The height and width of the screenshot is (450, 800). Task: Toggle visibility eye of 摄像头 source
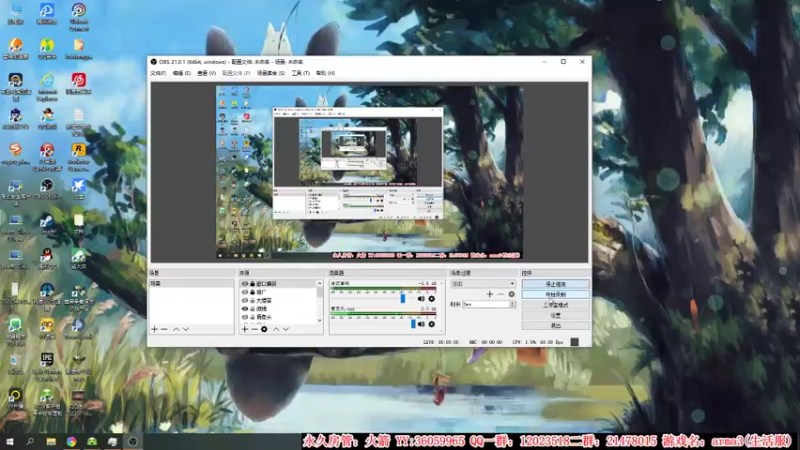pos(245,317)
